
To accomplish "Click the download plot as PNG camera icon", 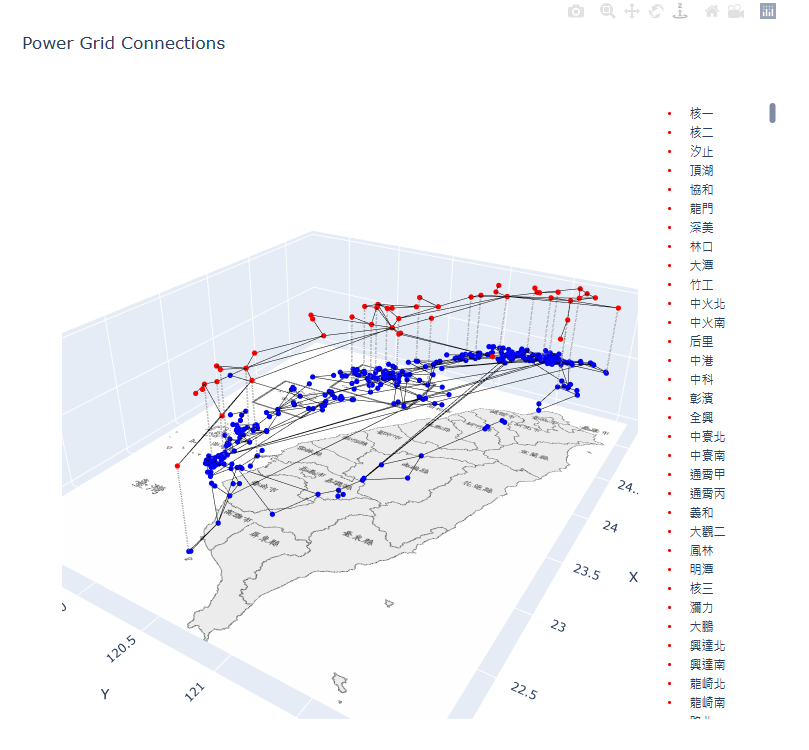I will click(575, 12).
